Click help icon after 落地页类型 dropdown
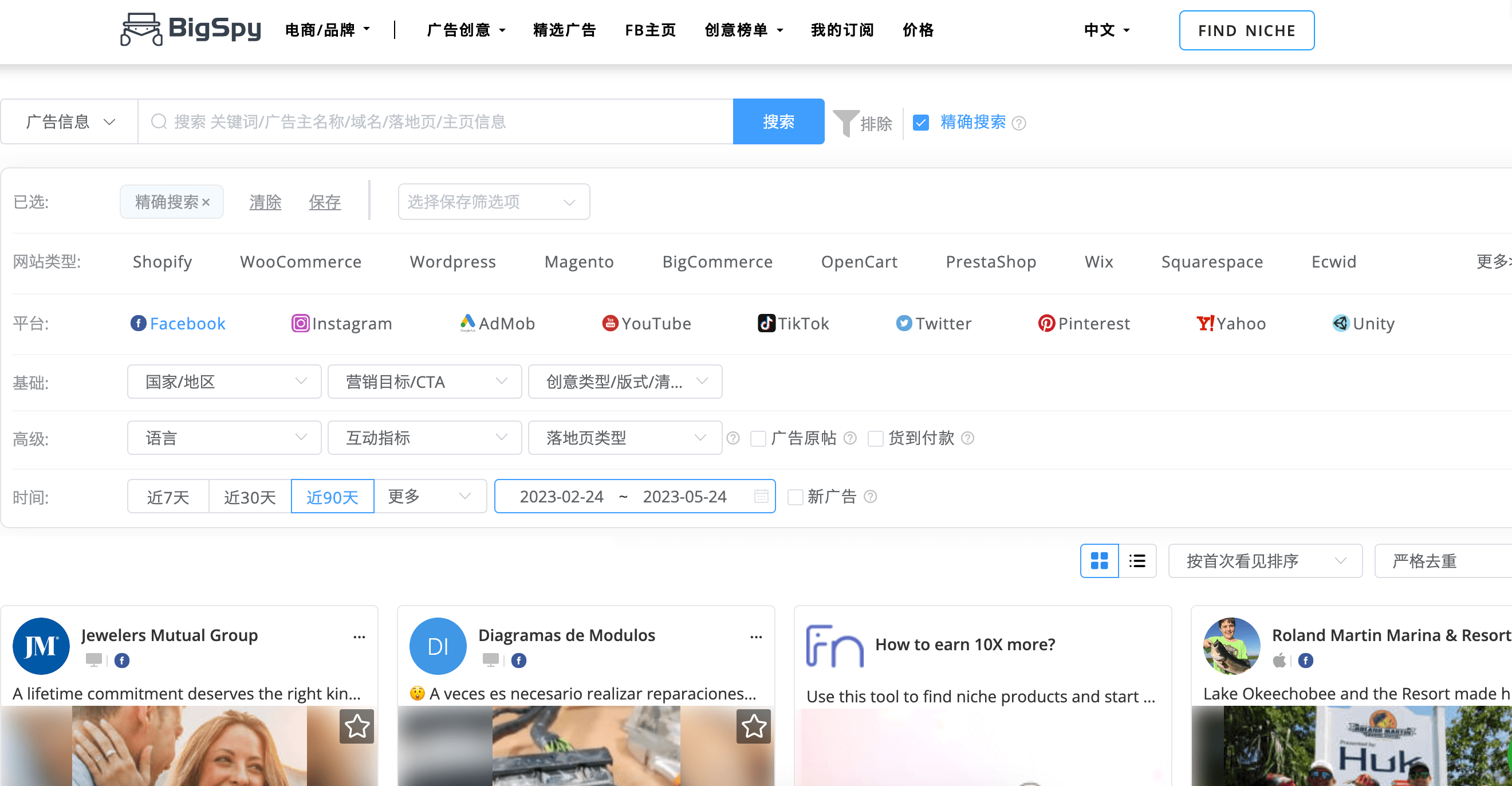 (x=733, y=438)
